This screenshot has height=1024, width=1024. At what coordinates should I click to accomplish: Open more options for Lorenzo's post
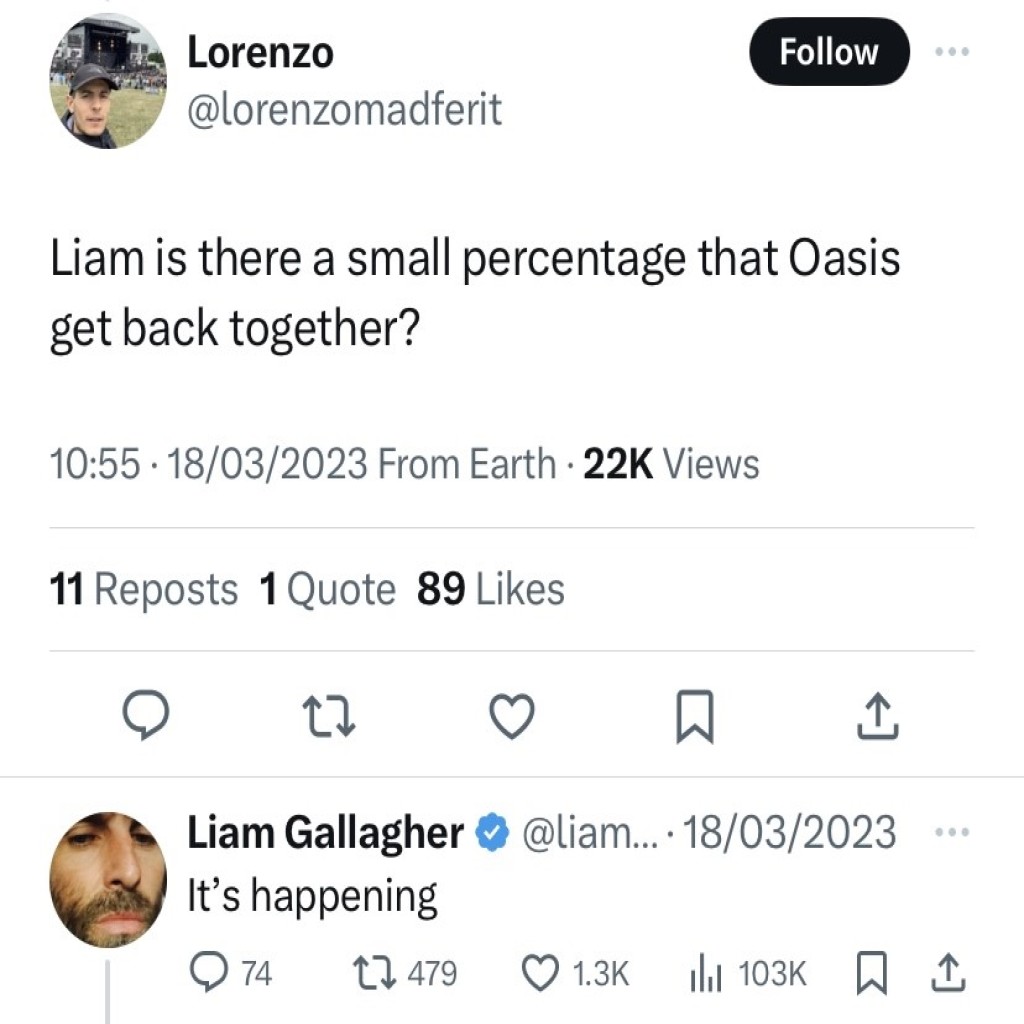949,52
